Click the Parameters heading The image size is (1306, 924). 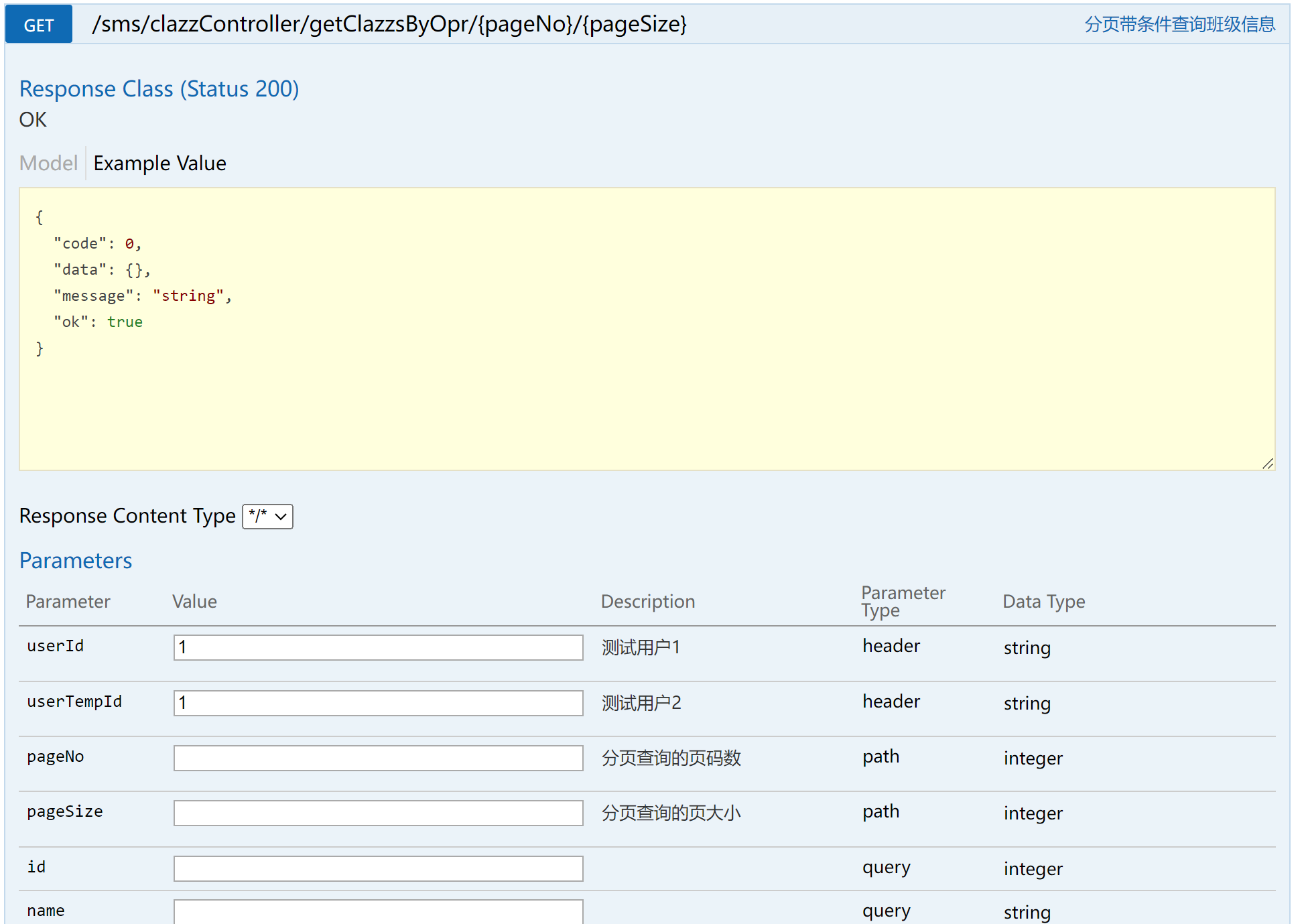pyautogui.click(x=76, y=561)
